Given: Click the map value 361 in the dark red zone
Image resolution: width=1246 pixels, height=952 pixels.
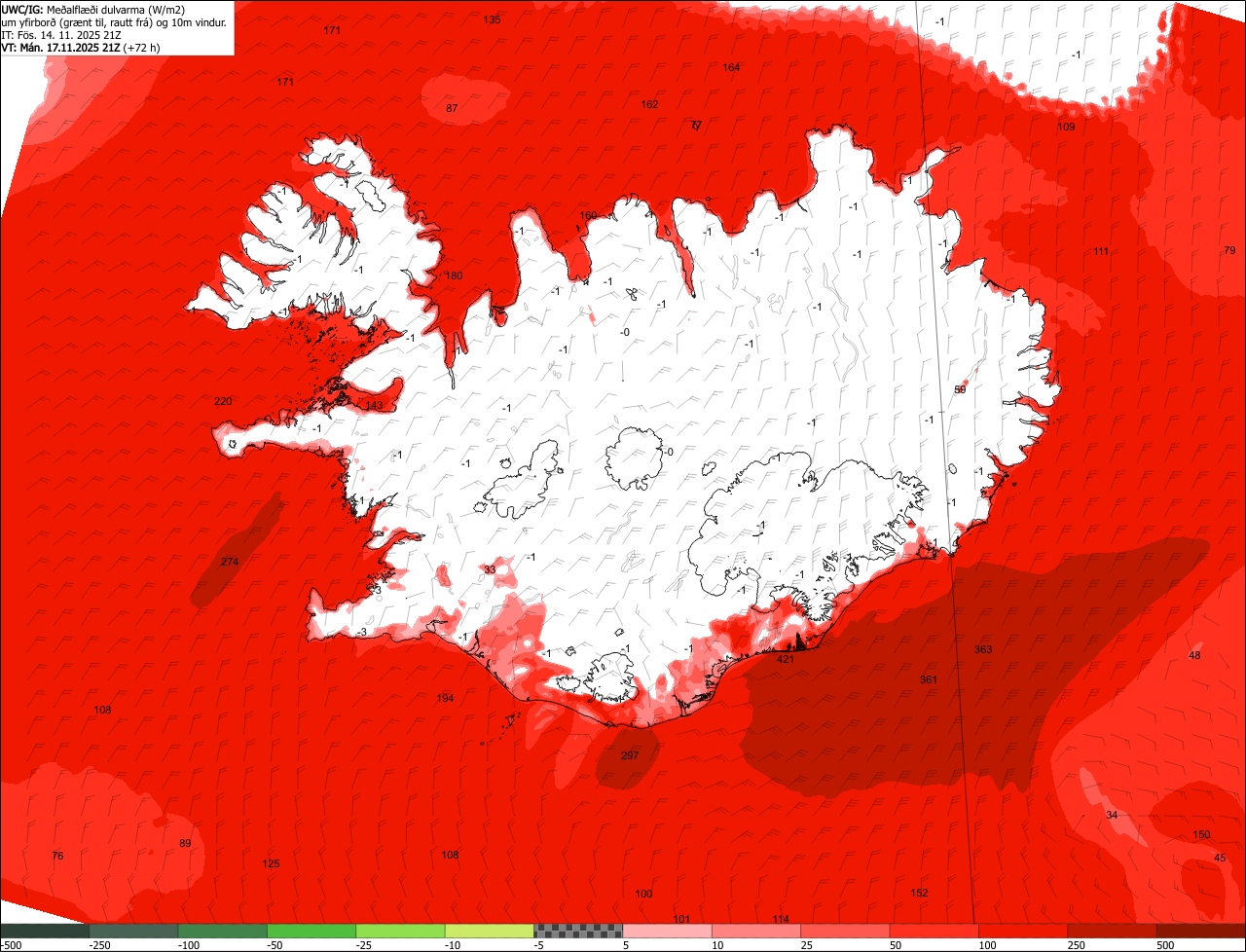Looking at the screenshot, I should pos(929,679).
